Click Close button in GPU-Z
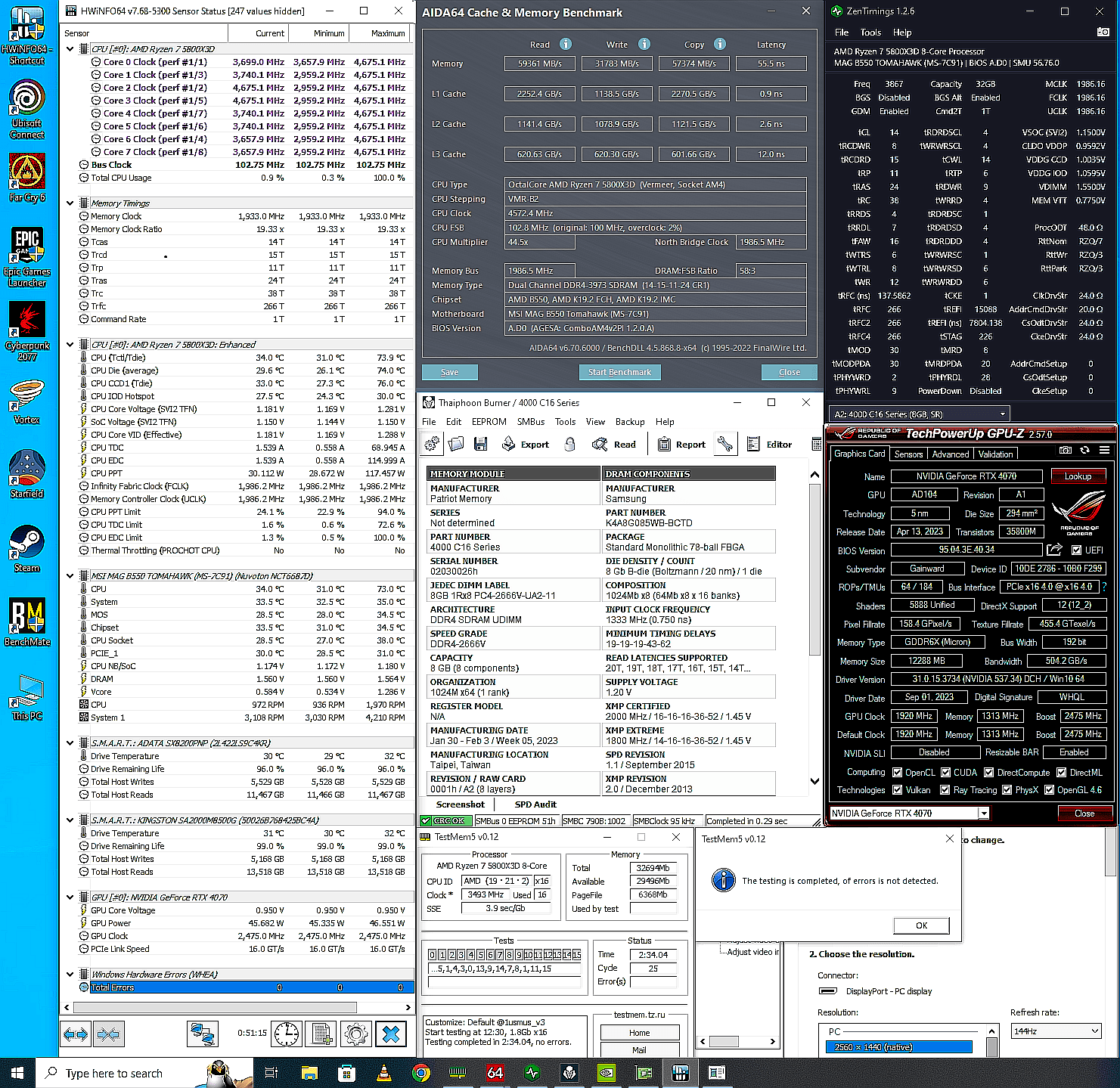1120x1088 pixels. pos(1084,814)
